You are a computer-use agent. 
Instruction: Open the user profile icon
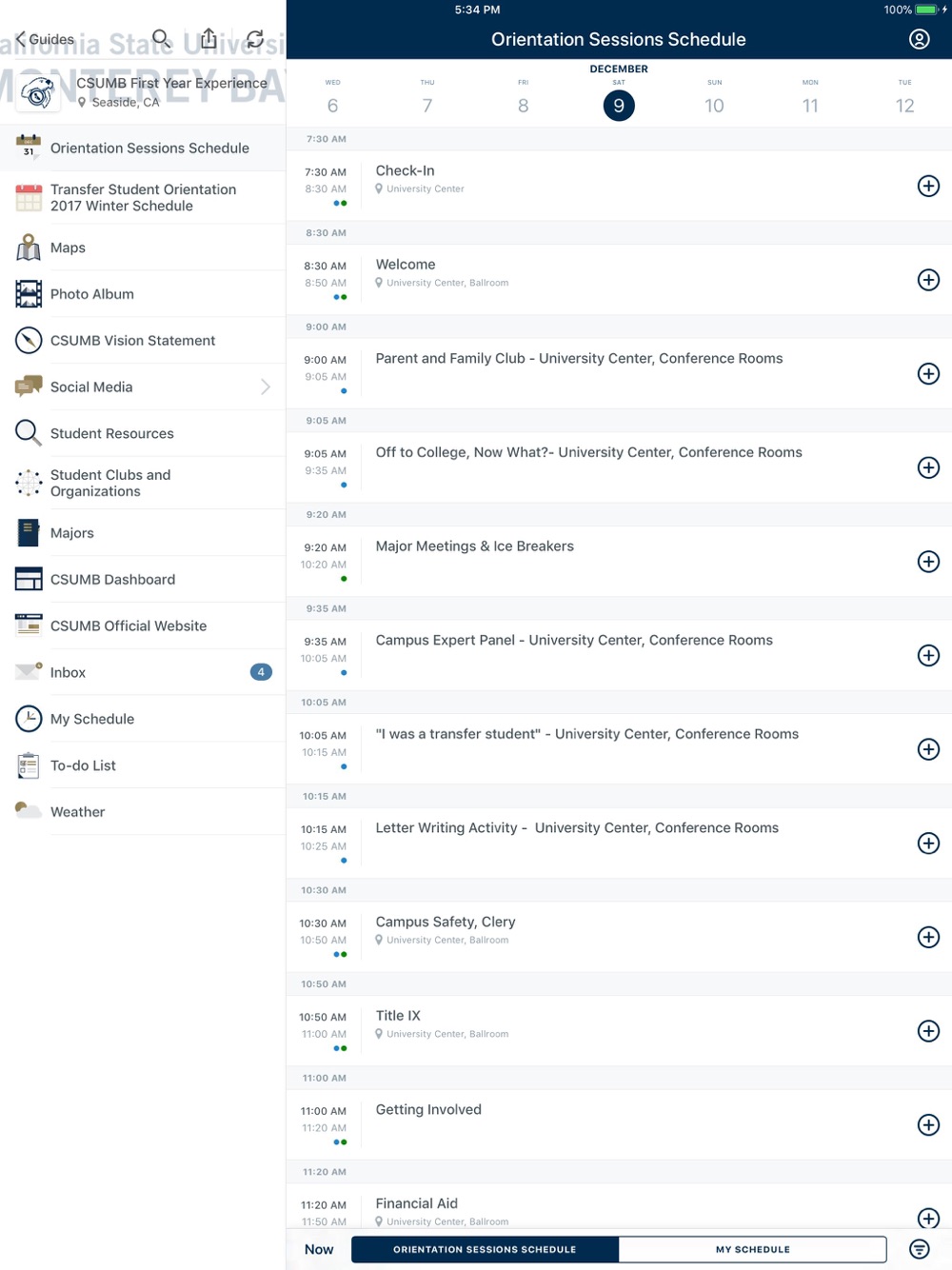point(920,39)
